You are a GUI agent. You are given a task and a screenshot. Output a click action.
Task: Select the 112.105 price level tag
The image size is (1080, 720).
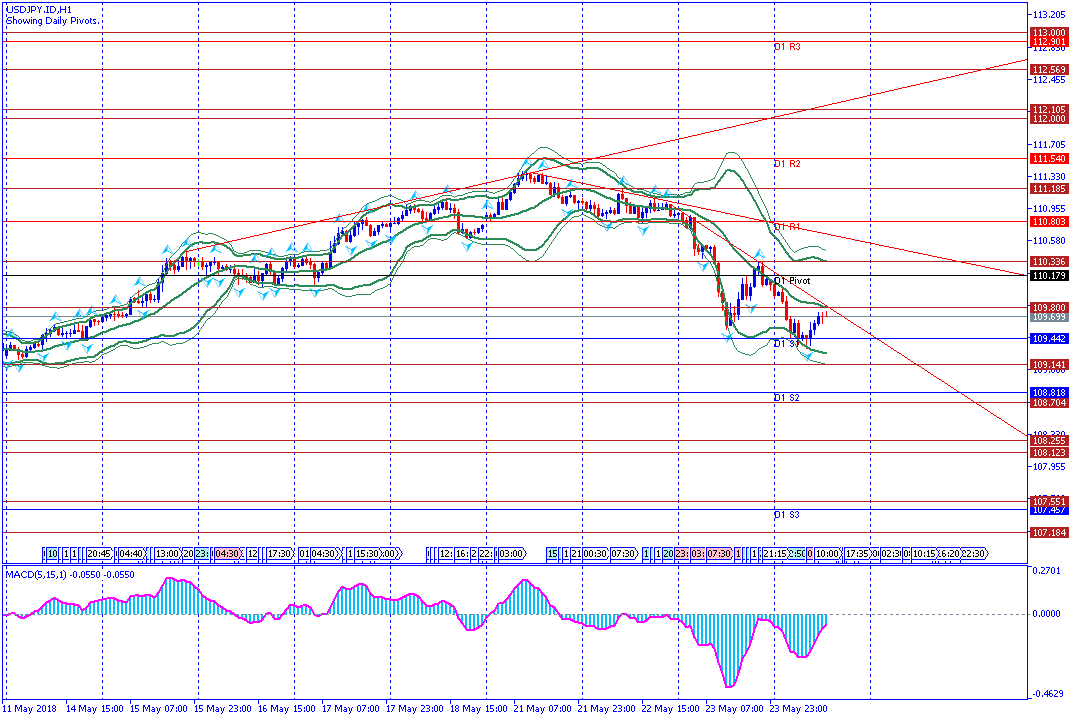tap(1049, 110)
